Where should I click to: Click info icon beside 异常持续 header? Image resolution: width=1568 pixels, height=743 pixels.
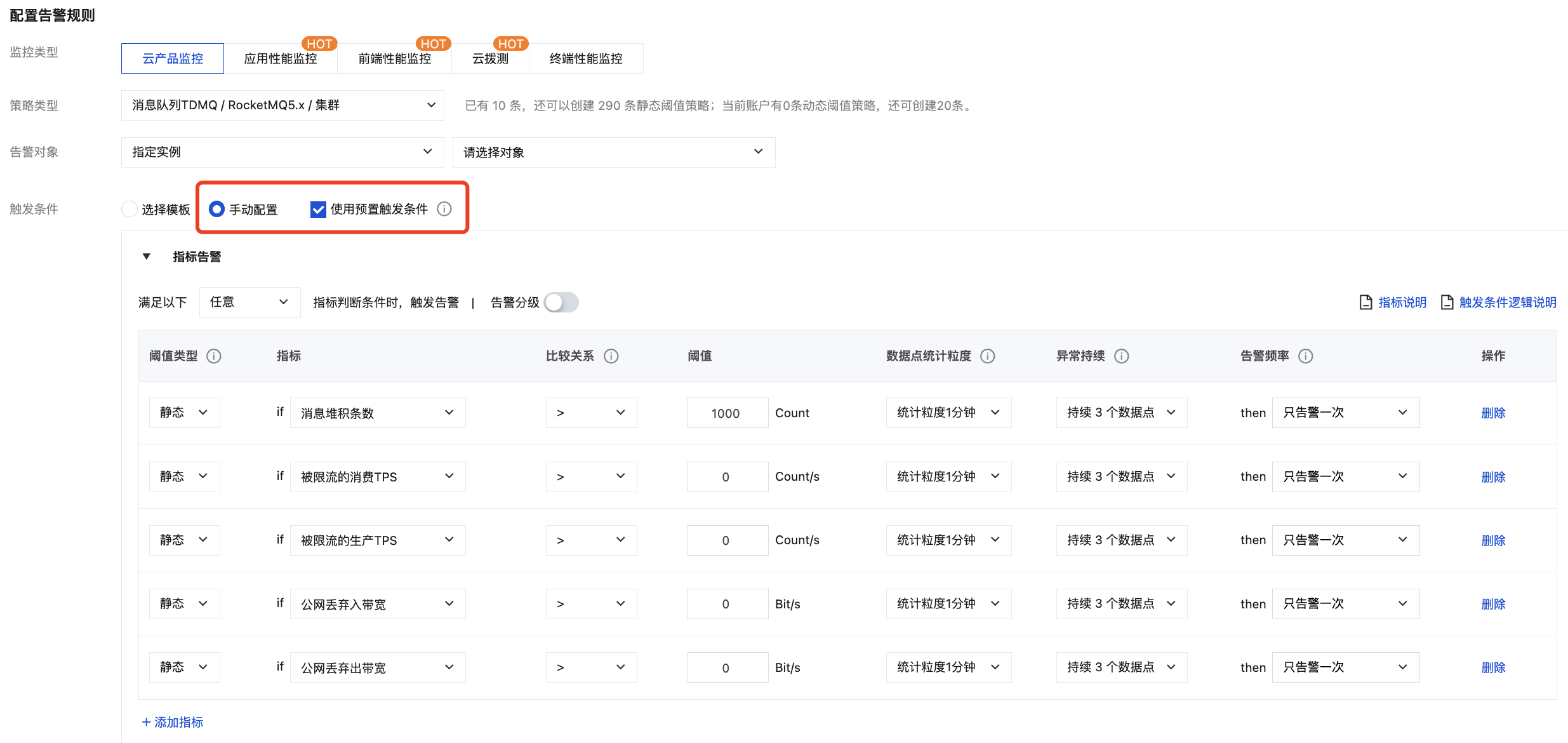point(1122,356)
